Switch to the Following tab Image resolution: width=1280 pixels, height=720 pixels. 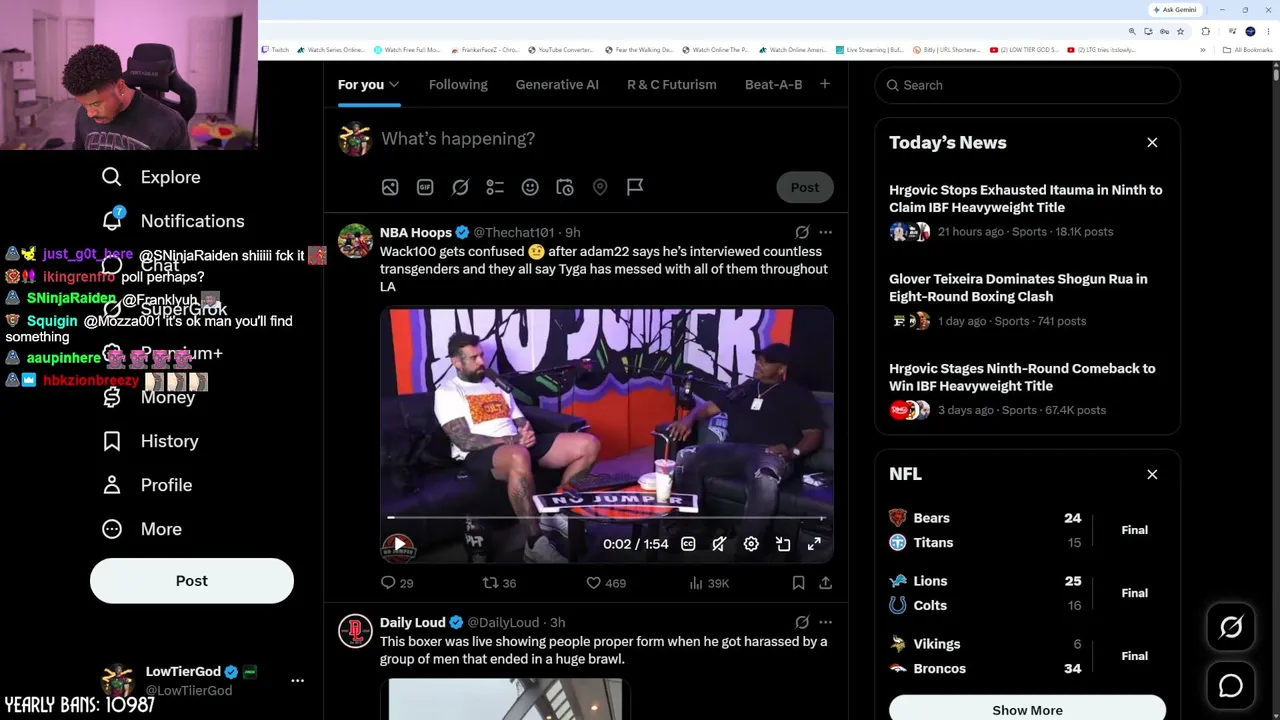click(x=458, y=85)
